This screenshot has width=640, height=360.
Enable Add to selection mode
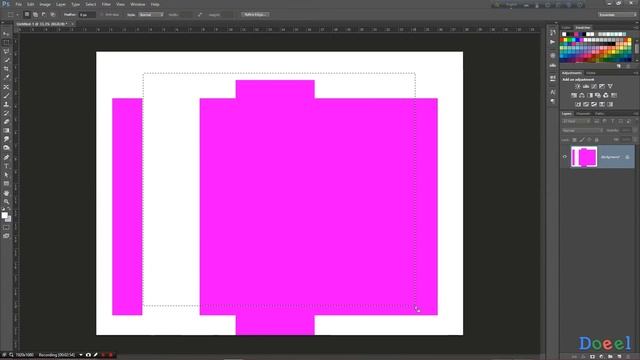coord(36,15)
